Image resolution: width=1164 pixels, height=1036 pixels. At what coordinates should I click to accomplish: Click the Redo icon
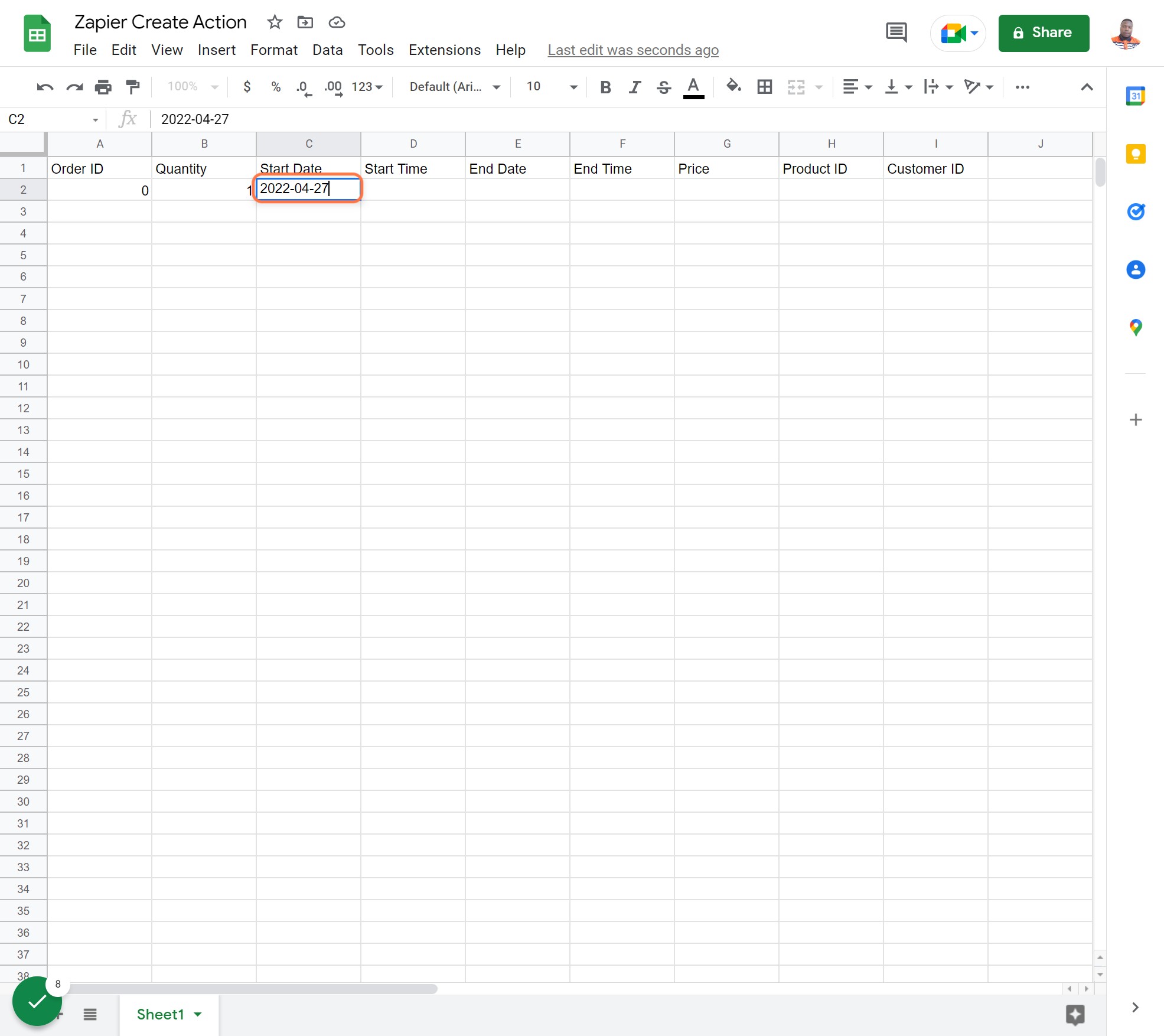74,87
